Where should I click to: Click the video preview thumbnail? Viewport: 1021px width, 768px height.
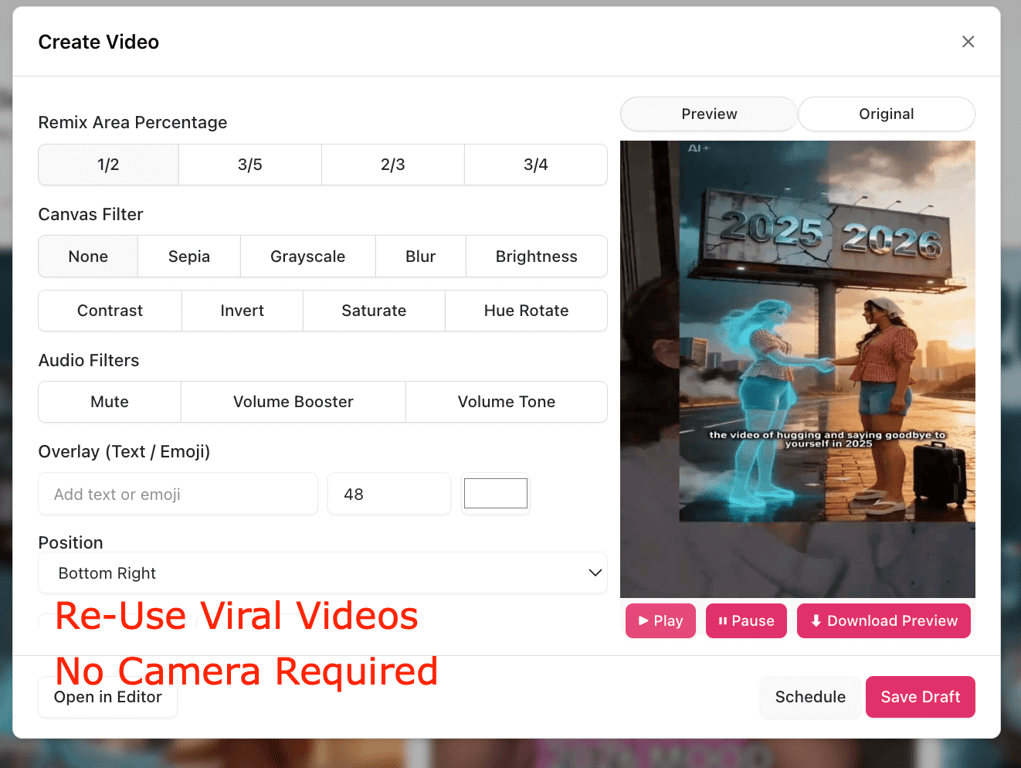798,369
